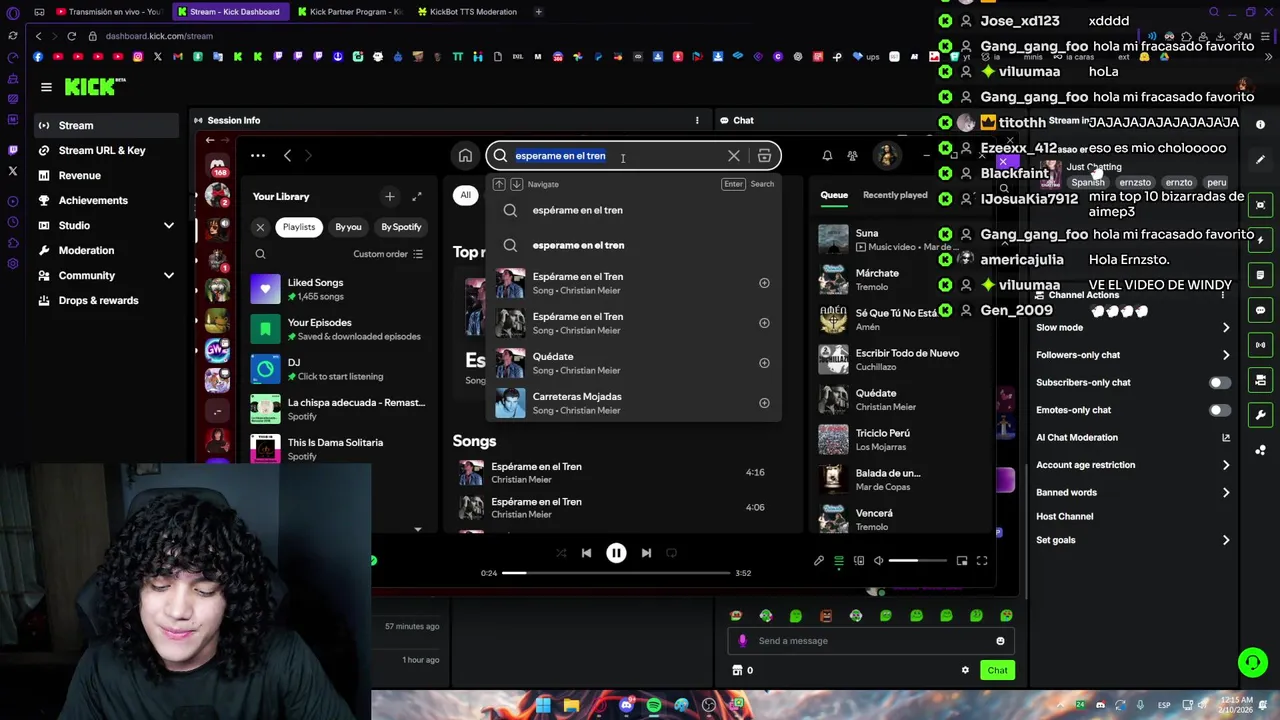This screenshot has height=720, width=1280.
Task: Mute Spotify volume speaker icon
Action: coord(879,561)
